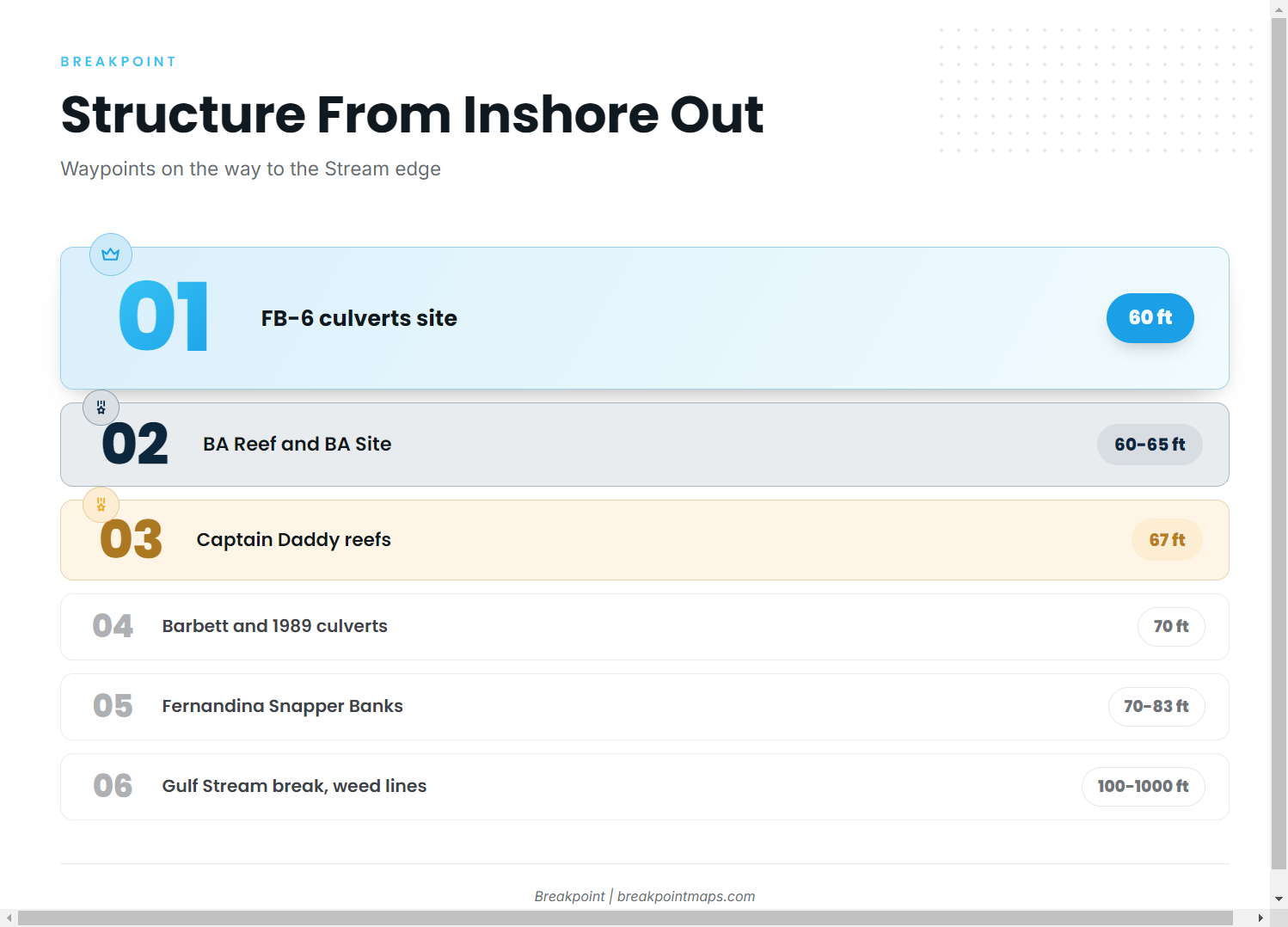The image size is (1288, 927).
Task: Click the 70-83 ft depth pill
Action: coord(1156,707)
